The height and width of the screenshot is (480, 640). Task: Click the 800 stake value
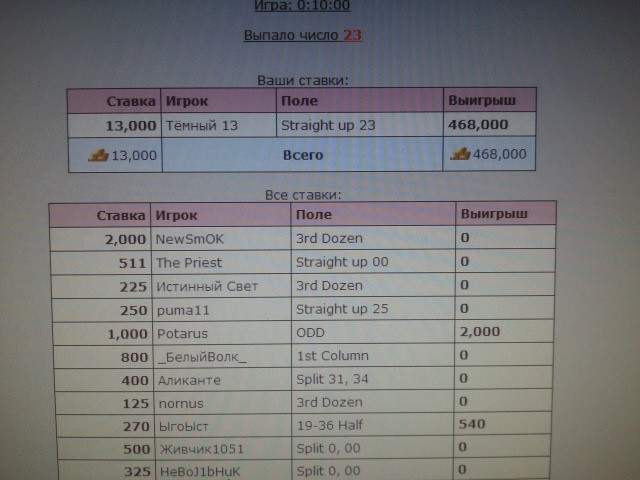click(x=134, y=358)
